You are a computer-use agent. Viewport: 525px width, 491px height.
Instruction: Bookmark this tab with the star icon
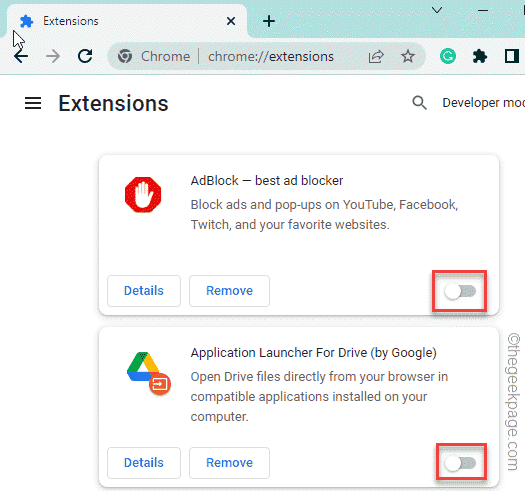coord(407,56)
